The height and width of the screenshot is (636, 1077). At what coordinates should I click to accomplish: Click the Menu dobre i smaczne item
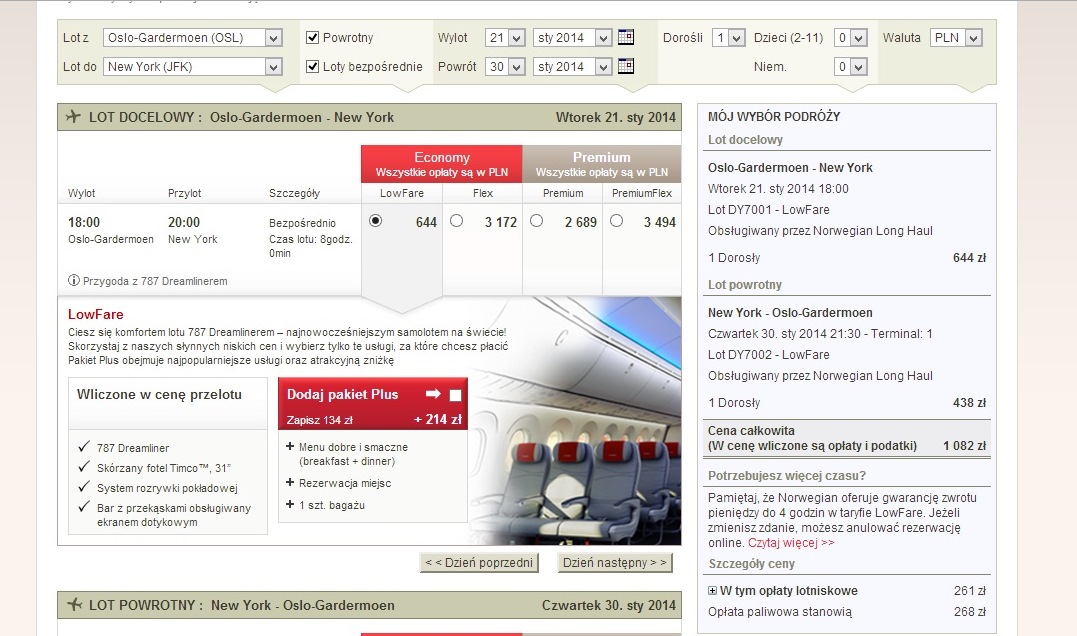click(x=347, y=454)
